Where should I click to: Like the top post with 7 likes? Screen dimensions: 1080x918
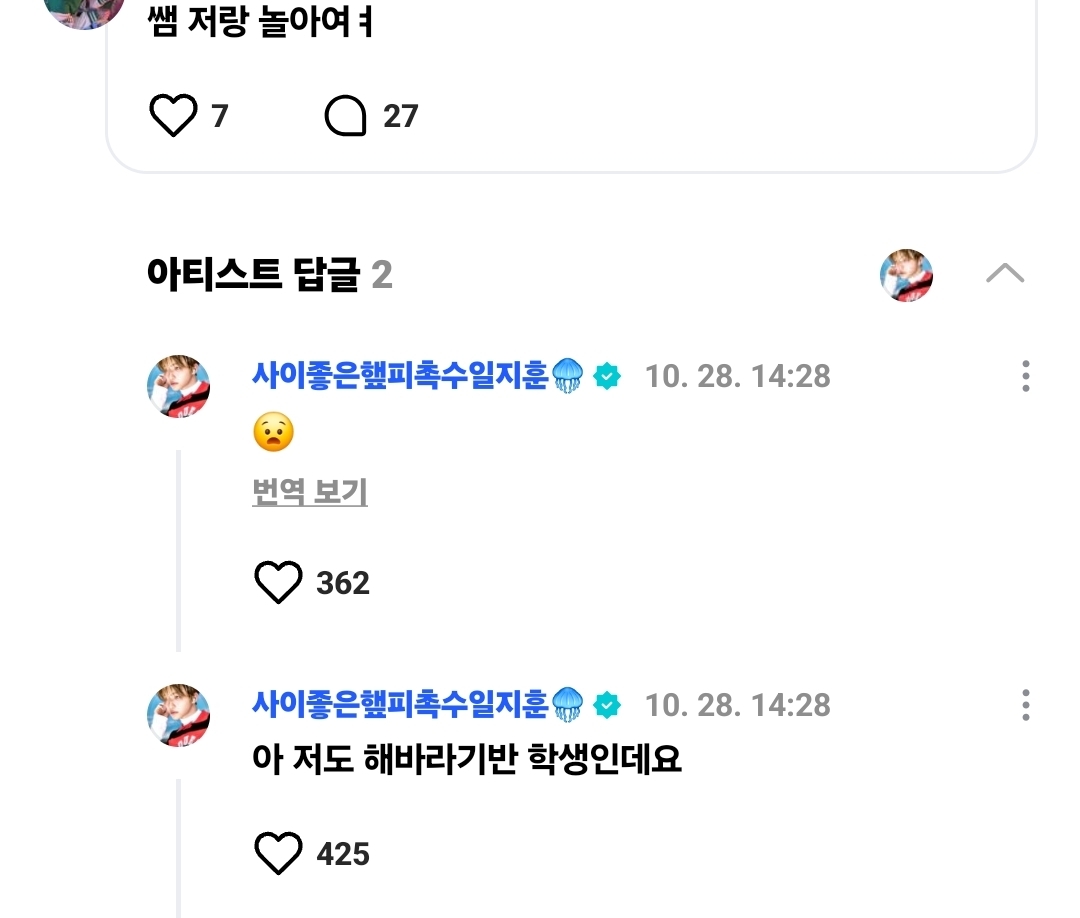pyautogui.click(x=173, y=116)
